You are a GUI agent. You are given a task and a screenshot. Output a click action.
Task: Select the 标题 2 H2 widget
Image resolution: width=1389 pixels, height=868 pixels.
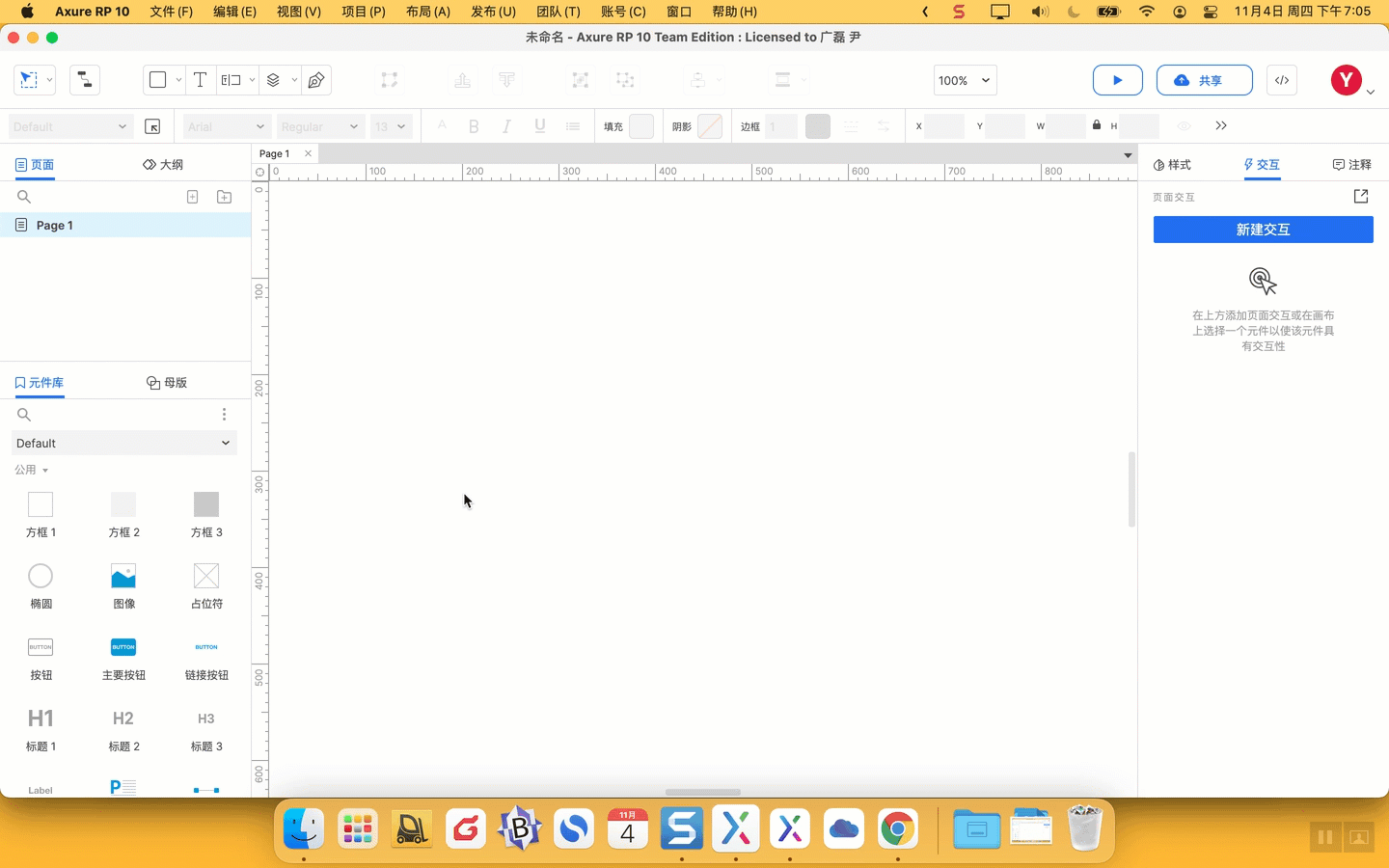click(123, 729)
